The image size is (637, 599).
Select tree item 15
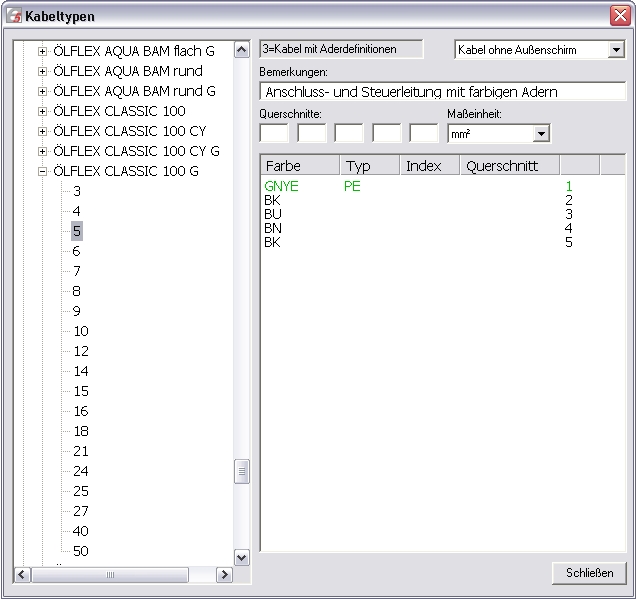[81, 391]
